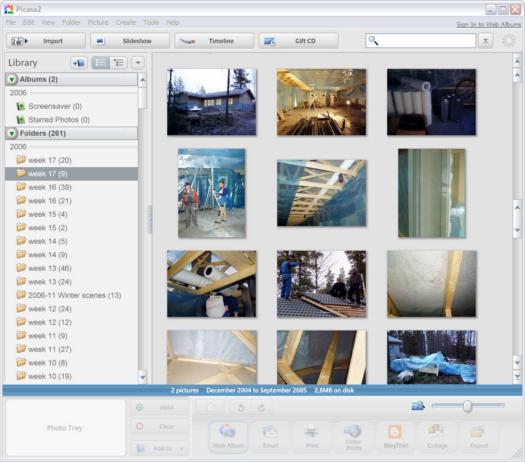Screen dimensions: 525x462
Task: Rotate picture clockwise
Action: 261,407
